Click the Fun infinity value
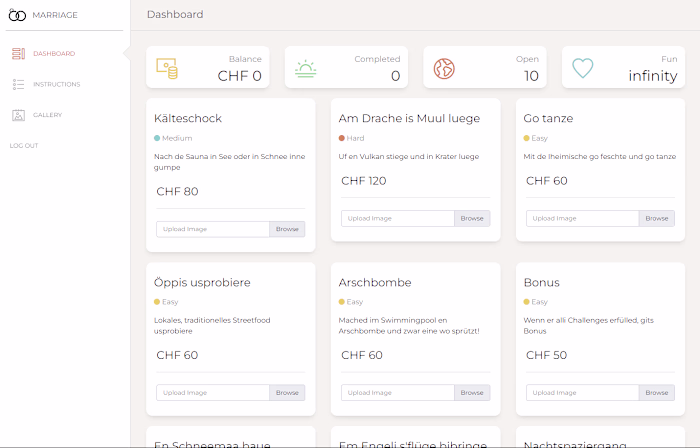700x448 pixels. [x=653, y=76]
